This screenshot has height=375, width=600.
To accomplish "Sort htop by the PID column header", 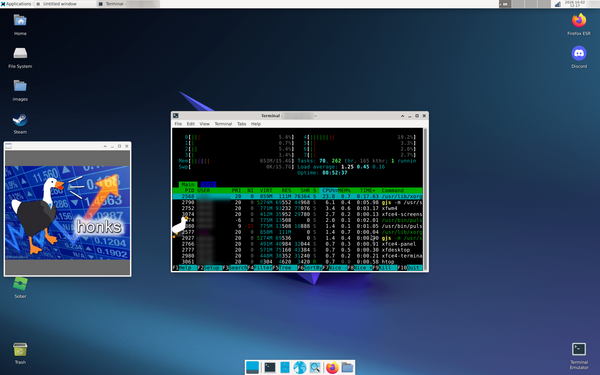I will (189, 190).
